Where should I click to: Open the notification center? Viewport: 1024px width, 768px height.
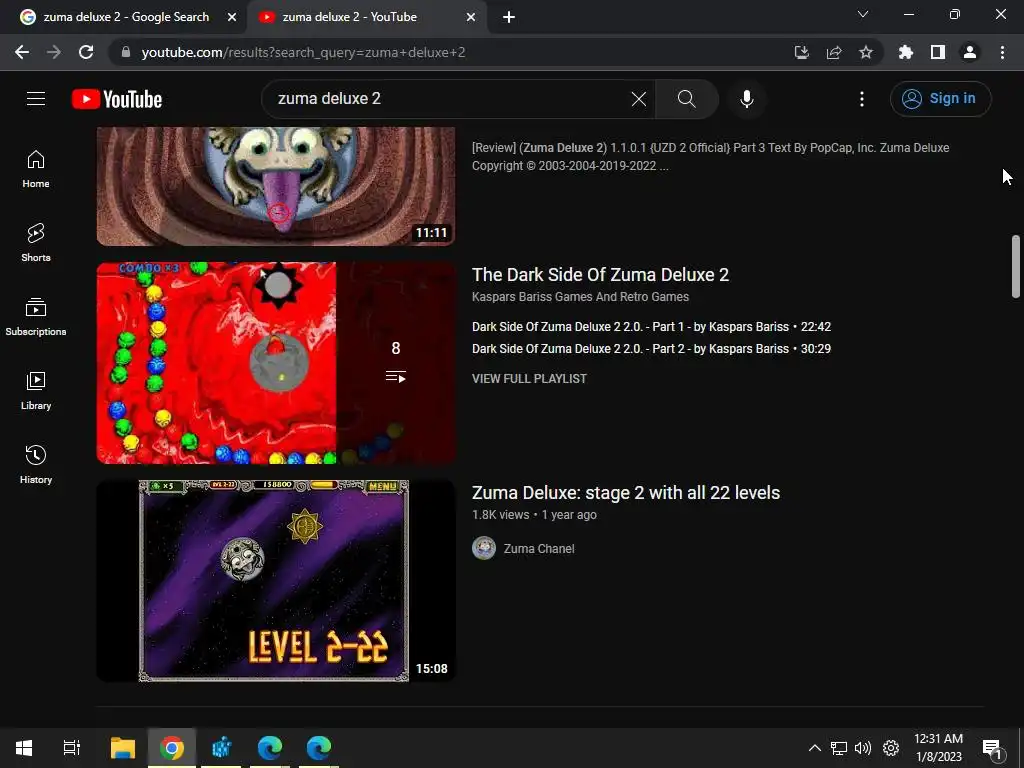(992, 749)
